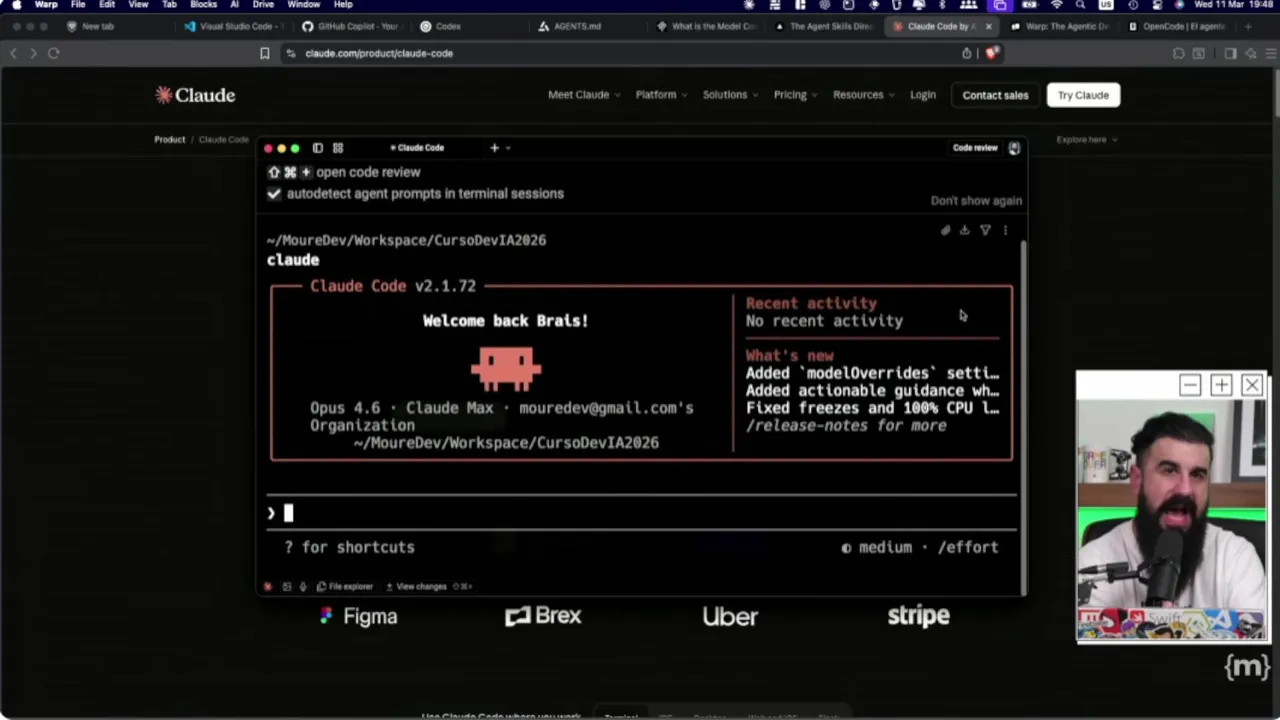The height and width of the screenshot is (720, 1280).
Task: Go back with browser back arrow
Action: [13, 53]
